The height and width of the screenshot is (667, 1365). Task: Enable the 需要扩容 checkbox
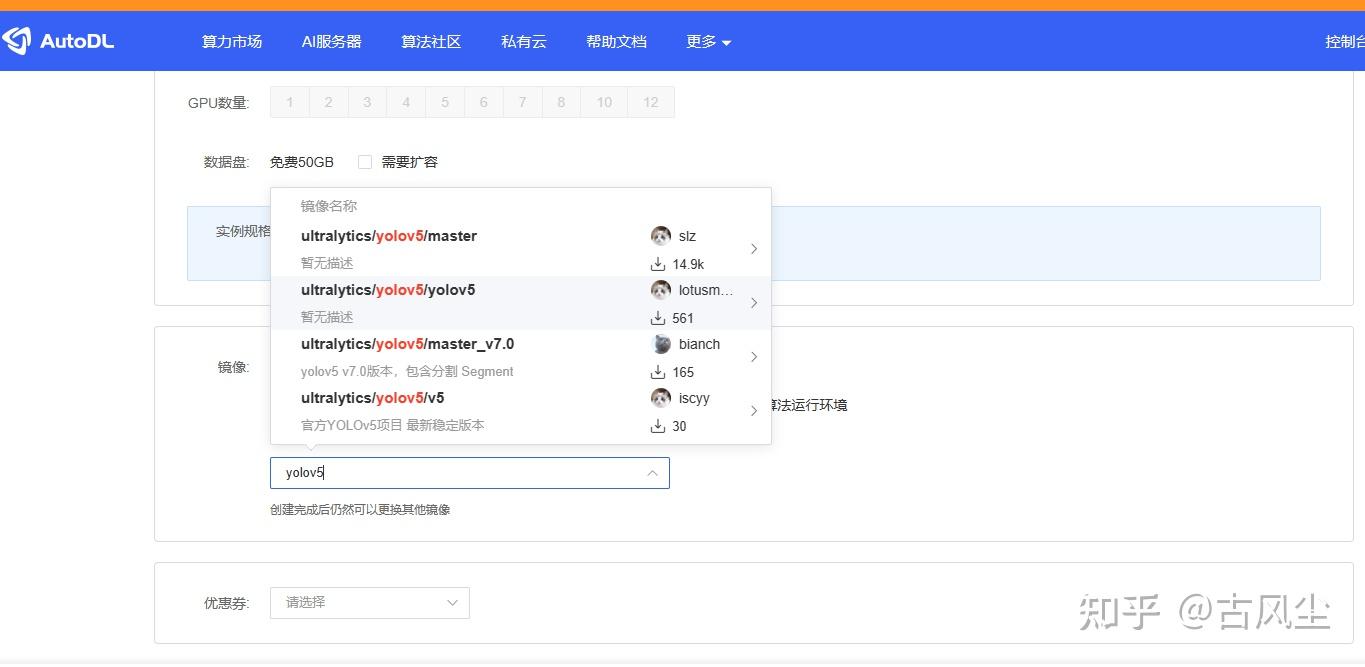365,161
